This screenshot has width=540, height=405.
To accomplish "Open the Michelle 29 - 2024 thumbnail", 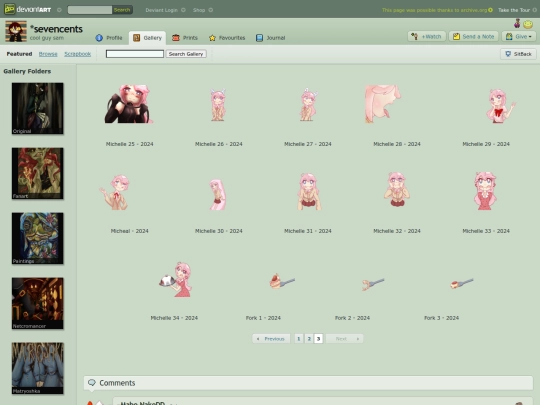I will pyautogui.click(x=500, y=106).
